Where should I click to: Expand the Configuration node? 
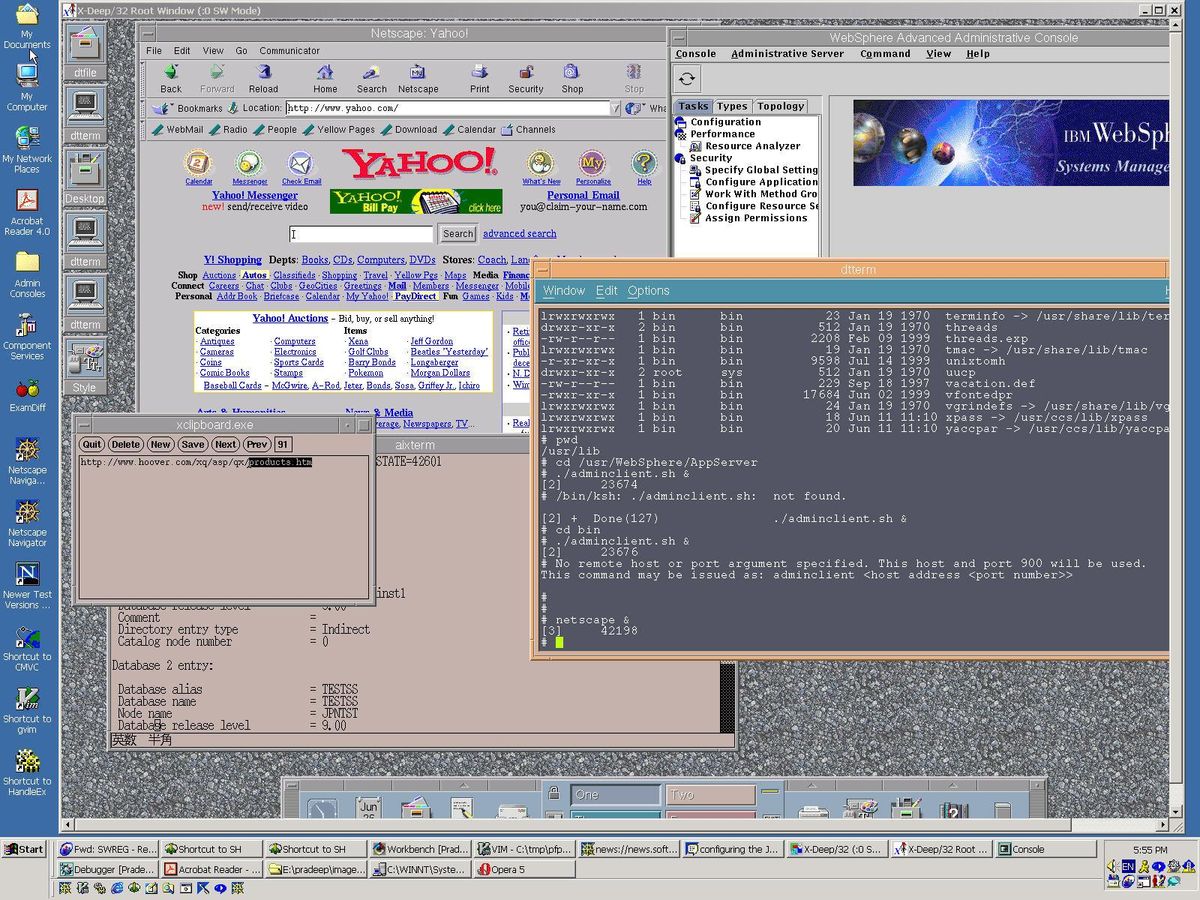pos(679,122)
